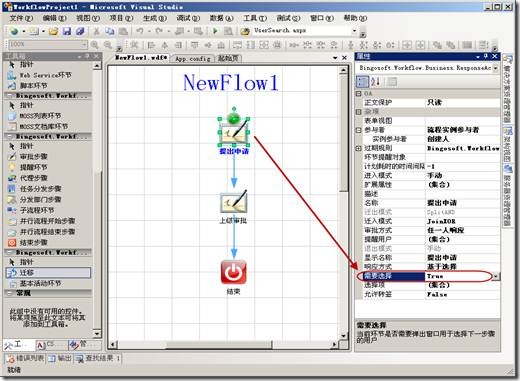Switch to the 起始页 tab
Screen dimensions: 520x381
point(228,58)
